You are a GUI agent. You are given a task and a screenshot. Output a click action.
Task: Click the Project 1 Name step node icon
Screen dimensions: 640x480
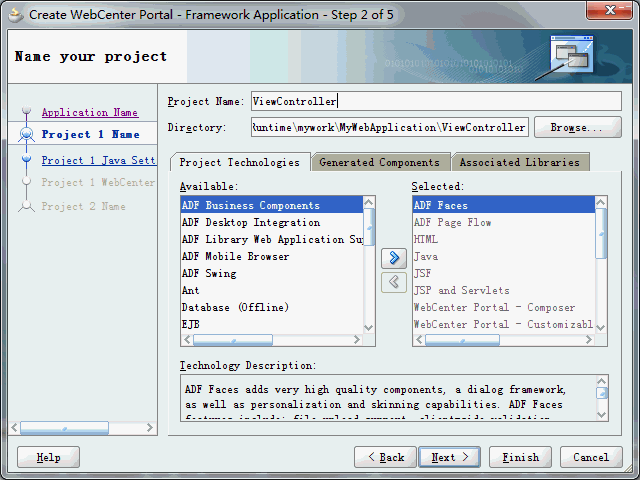[x=27, y=134]
